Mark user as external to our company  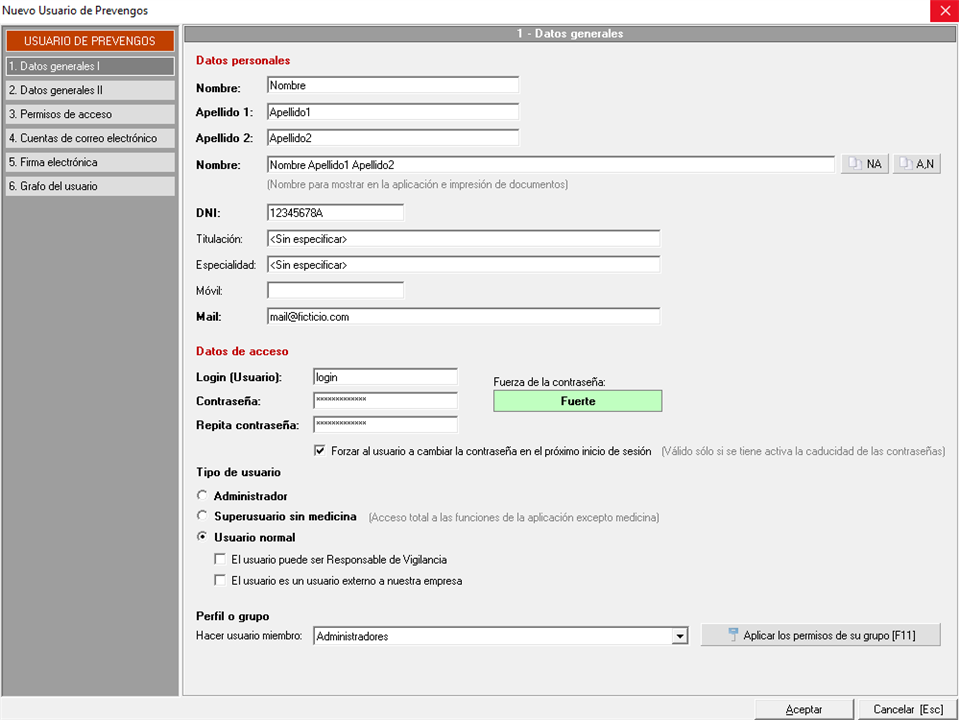(220, 580)
